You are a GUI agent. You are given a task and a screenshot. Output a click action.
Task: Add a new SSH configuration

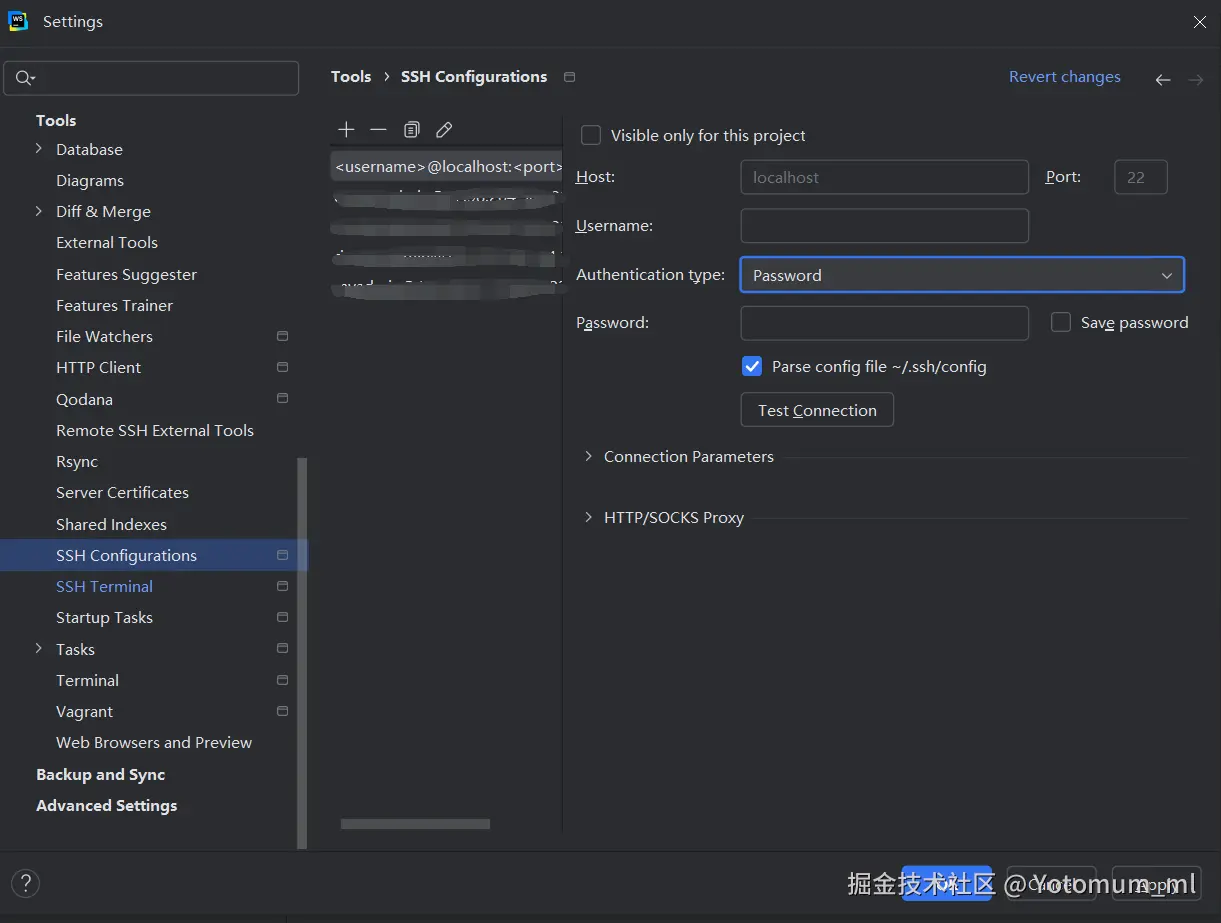tap(346, 130)
